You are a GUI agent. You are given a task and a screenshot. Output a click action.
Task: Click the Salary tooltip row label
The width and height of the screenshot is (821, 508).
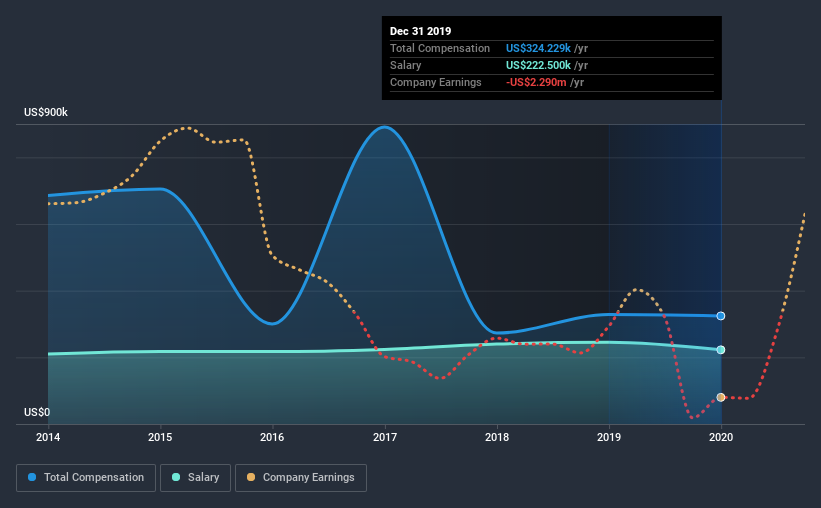pos(405,65)
